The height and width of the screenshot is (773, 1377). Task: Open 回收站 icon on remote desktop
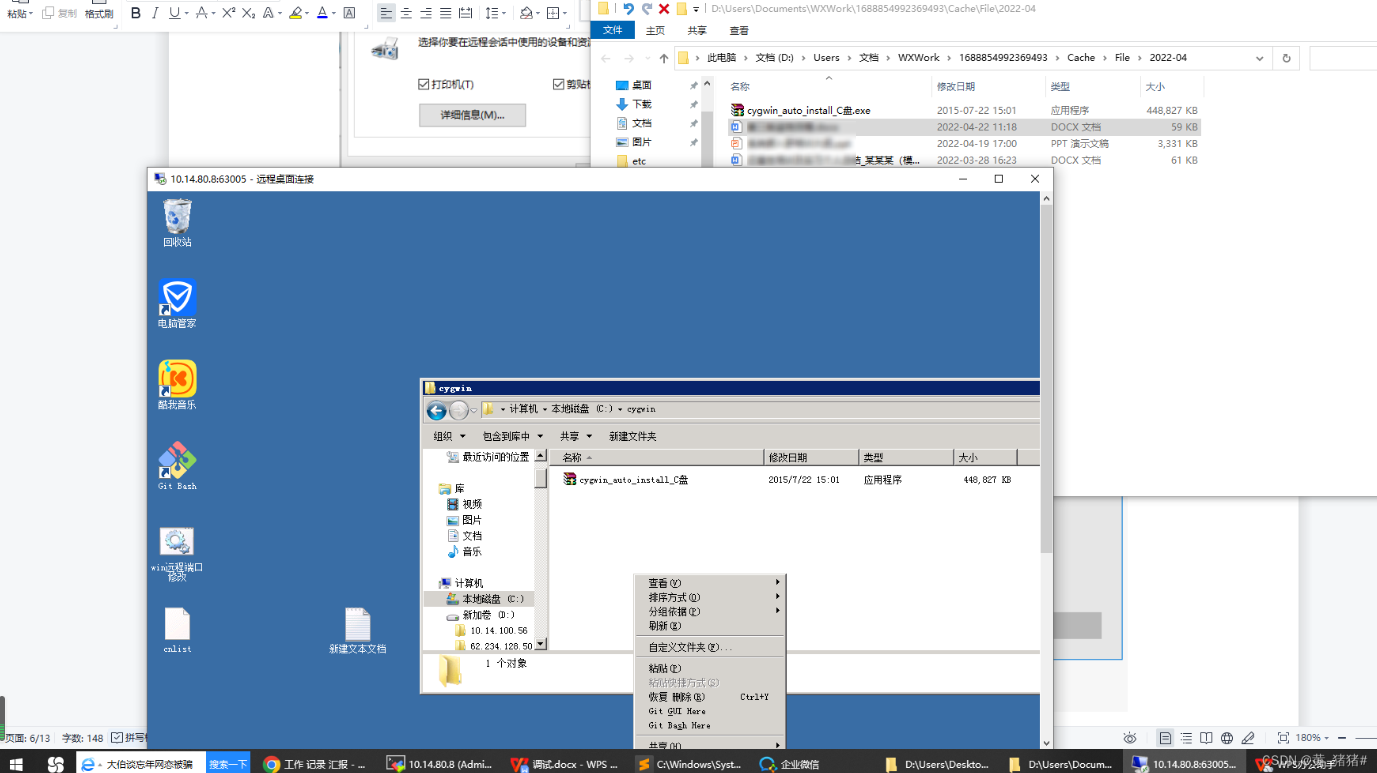click(177, 222)
